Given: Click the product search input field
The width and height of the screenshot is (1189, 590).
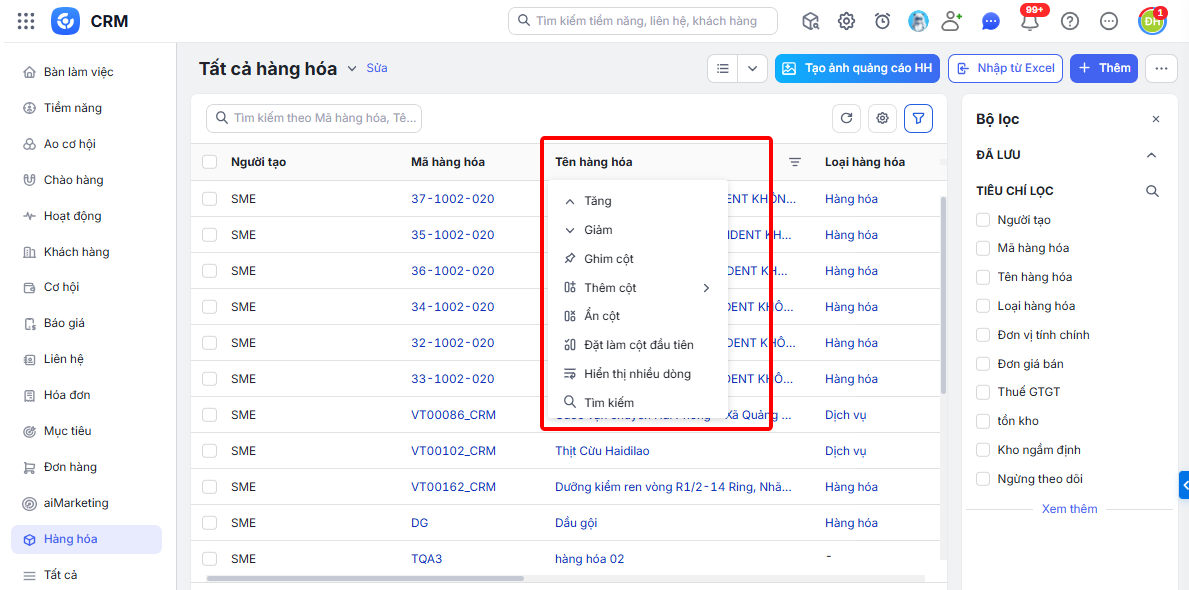Looking at the screenshot, I should tap(314, 118).
